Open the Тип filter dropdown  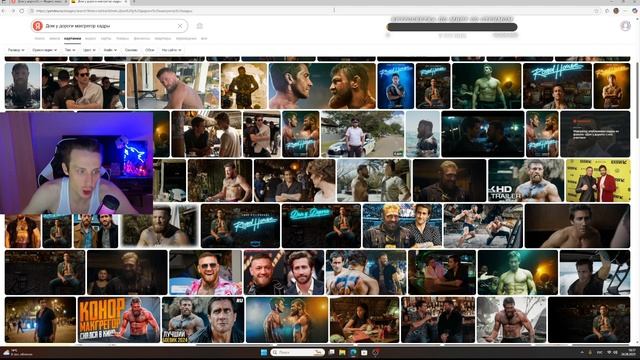click(70, 50)
